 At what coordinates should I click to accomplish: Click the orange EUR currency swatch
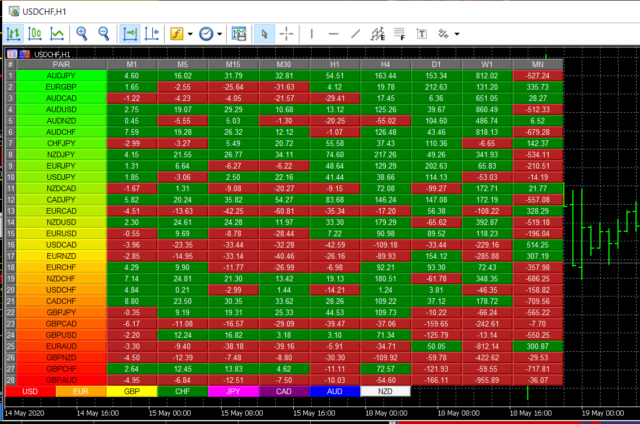[x=81, y=391]
